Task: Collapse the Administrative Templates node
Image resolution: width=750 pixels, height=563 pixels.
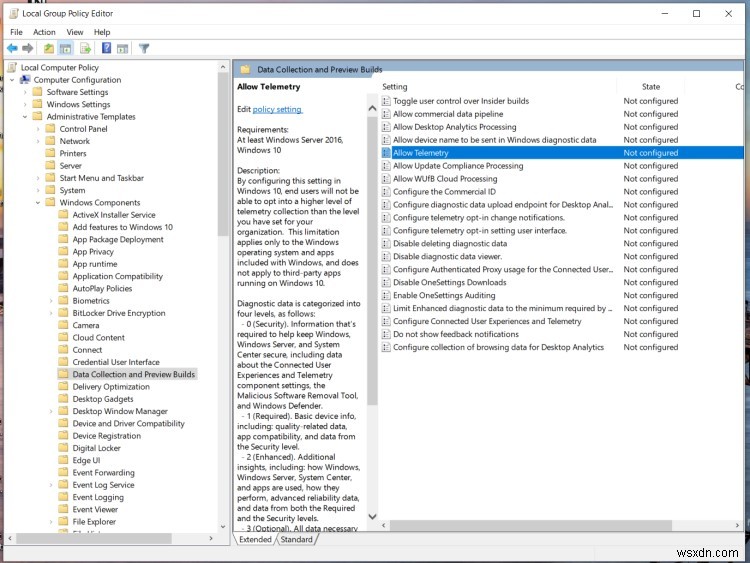Action: coord(25,117)
